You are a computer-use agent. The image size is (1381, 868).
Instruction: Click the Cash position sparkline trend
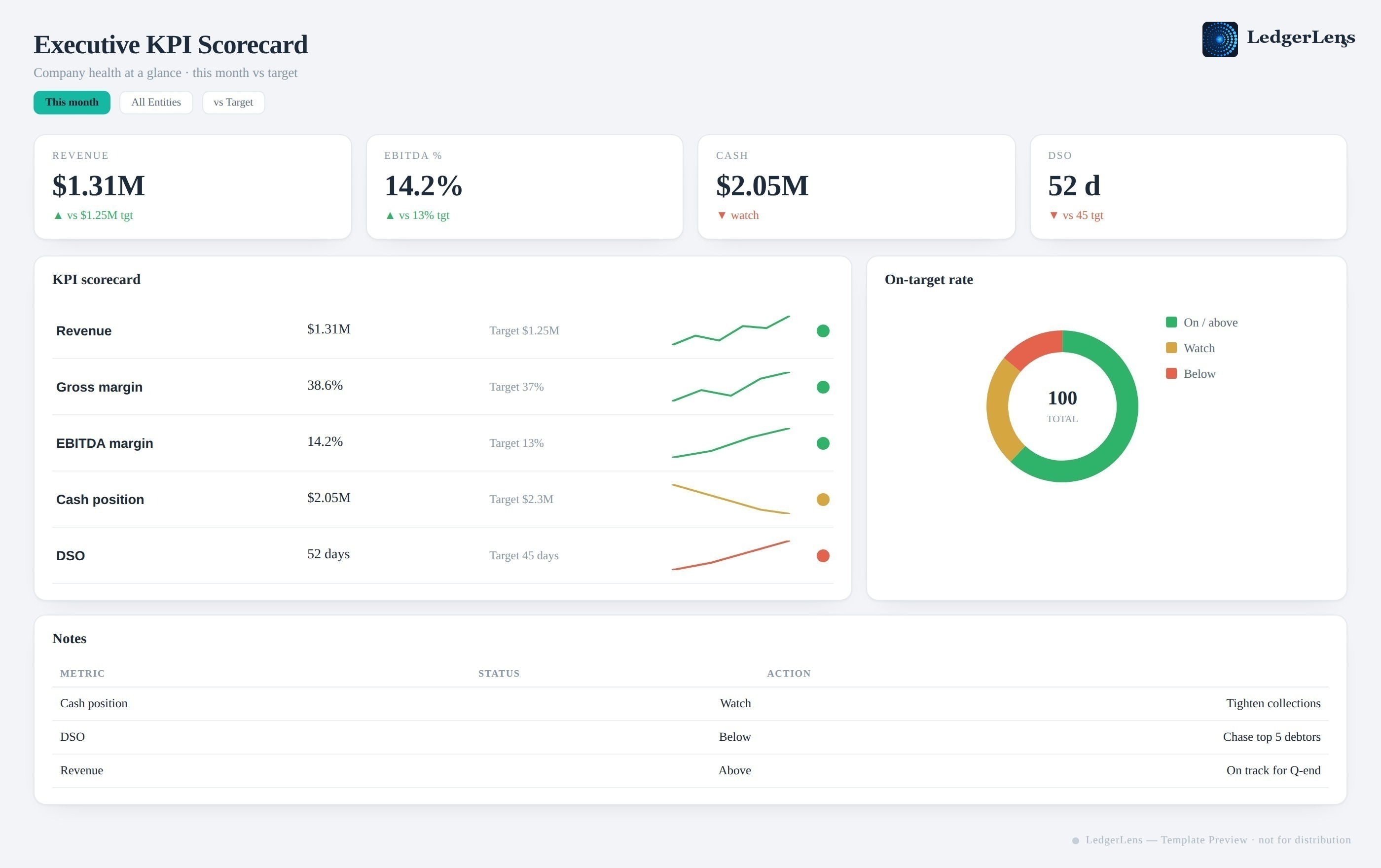click(730, 499)
